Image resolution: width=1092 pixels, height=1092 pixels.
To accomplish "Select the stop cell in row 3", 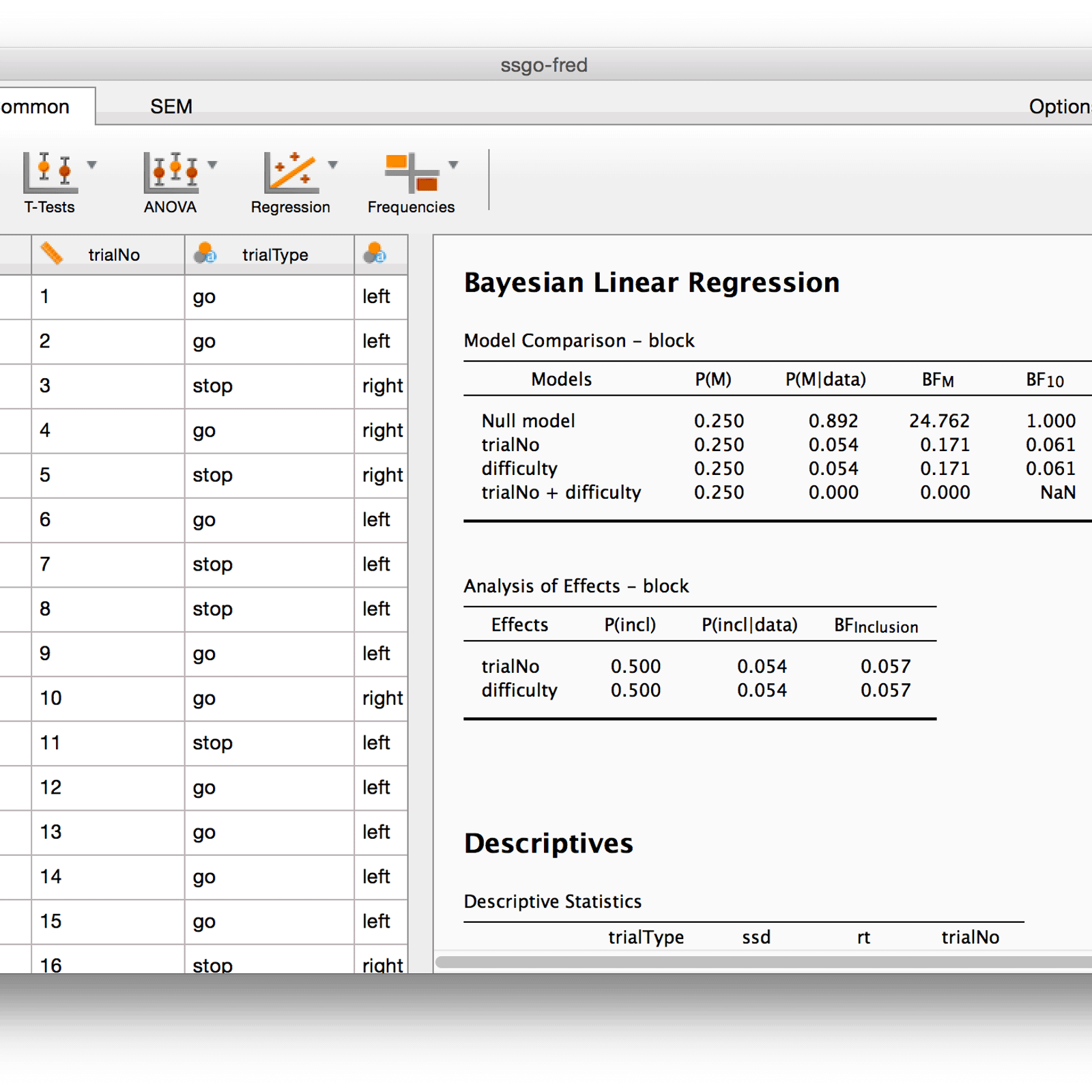I will click(269, 386).
